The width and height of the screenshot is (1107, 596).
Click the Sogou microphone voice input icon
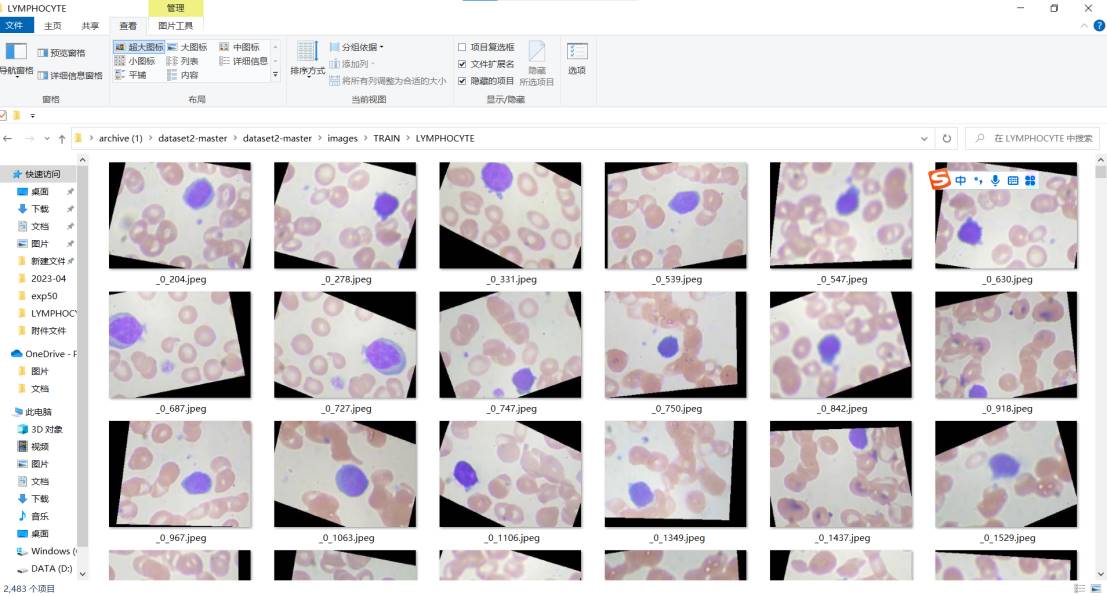(x=995, y=180)
